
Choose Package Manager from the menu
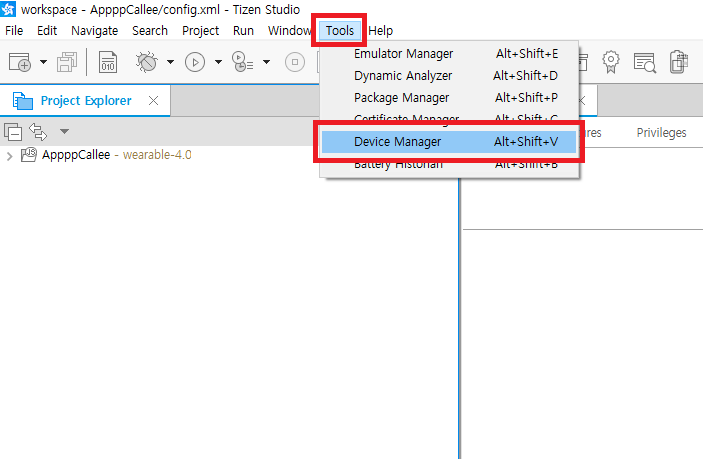pos(449,98)
